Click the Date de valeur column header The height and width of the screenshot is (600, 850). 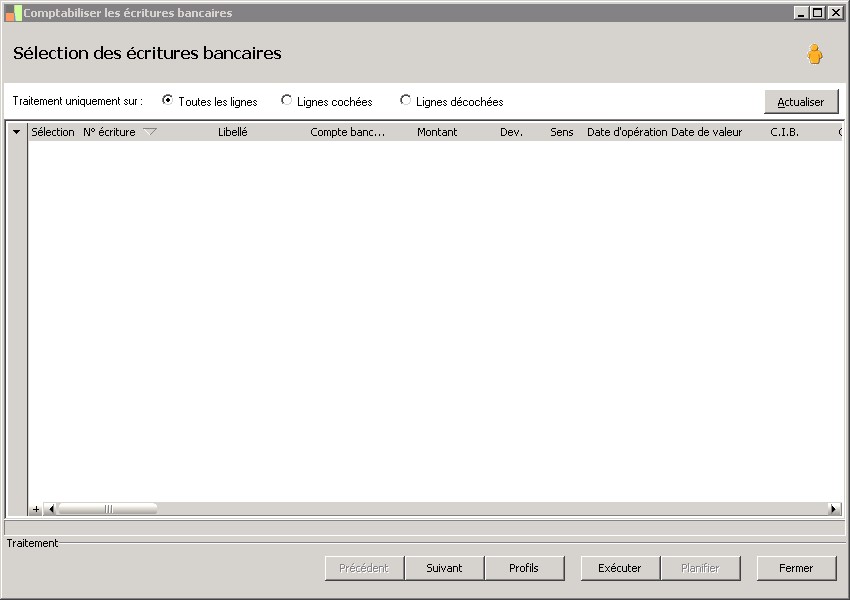click(x=706, y=132)
